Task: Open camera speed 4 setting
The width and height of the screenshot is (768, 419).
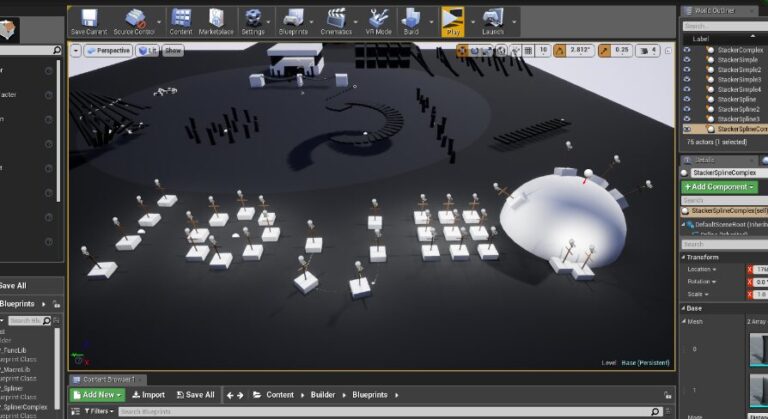Action: coord(648,50)
